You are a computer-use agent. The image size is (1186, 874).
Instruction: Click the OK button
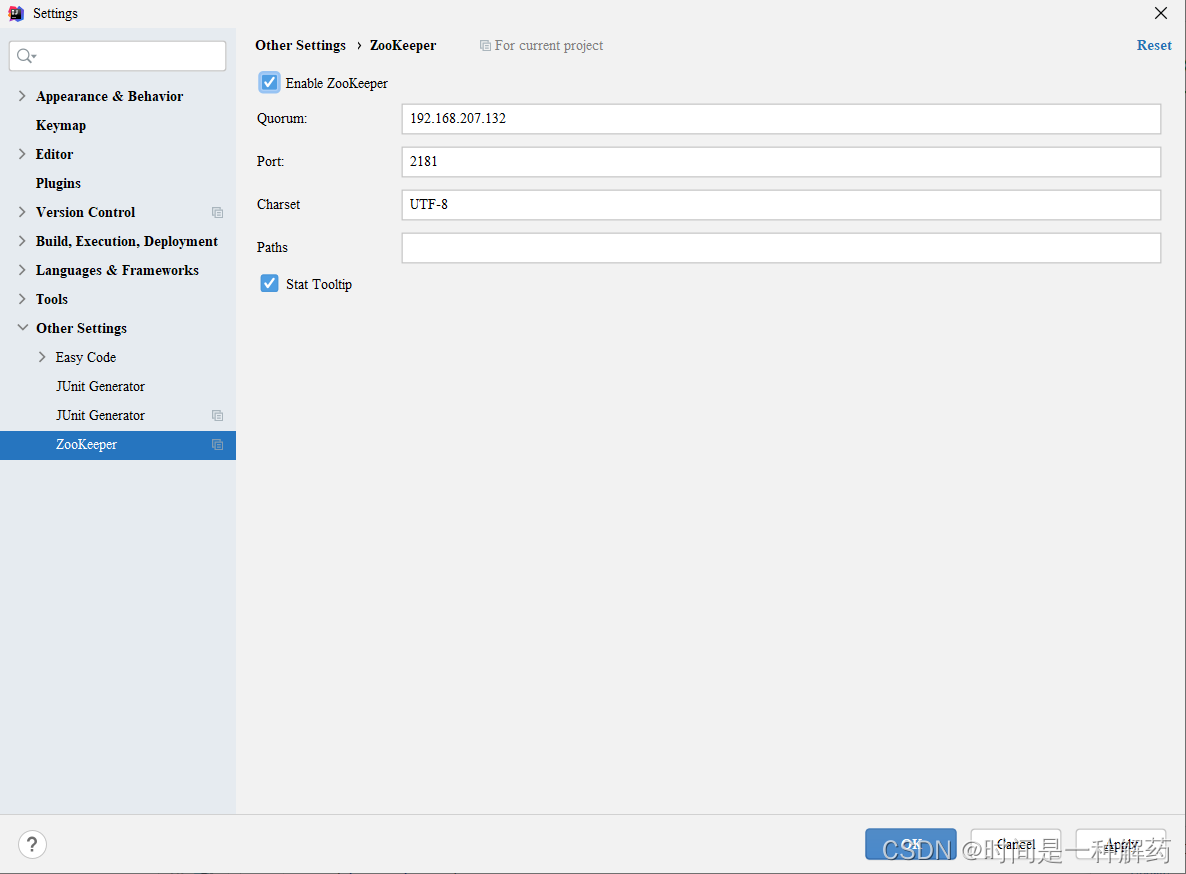click(911, 845)
